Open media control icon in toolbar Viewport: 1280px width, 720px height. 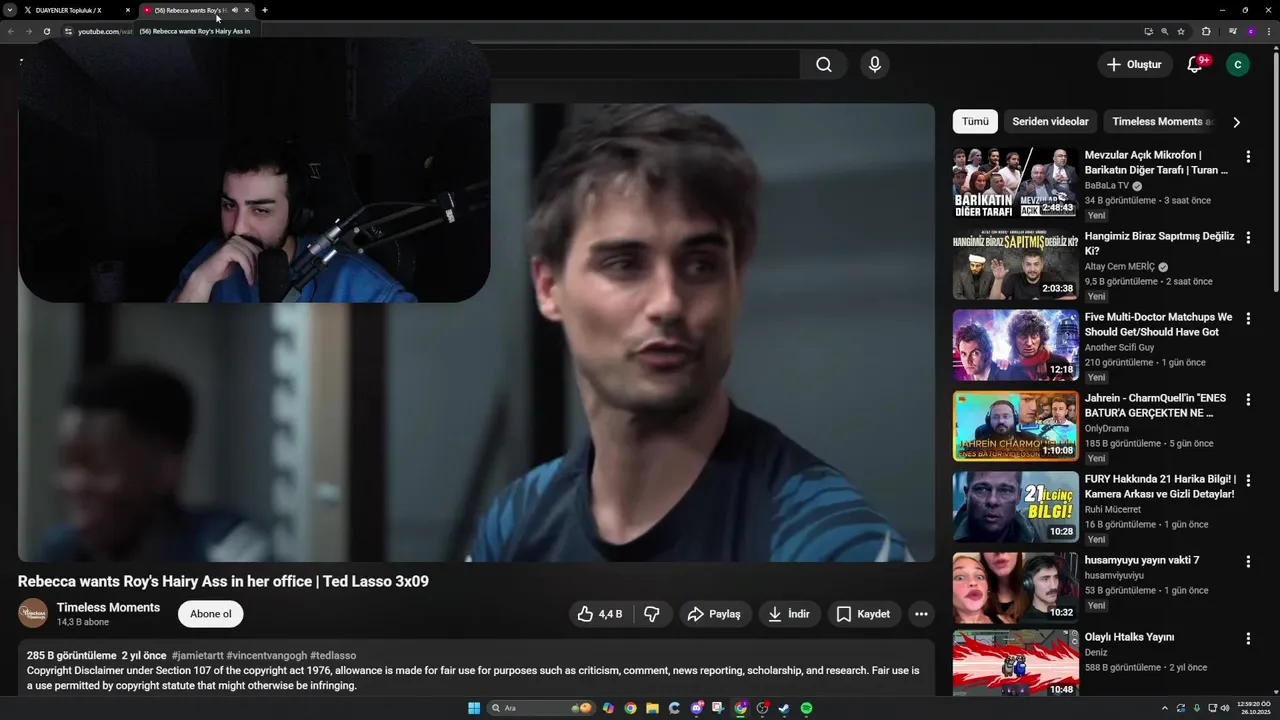[x=1233, y=31]
